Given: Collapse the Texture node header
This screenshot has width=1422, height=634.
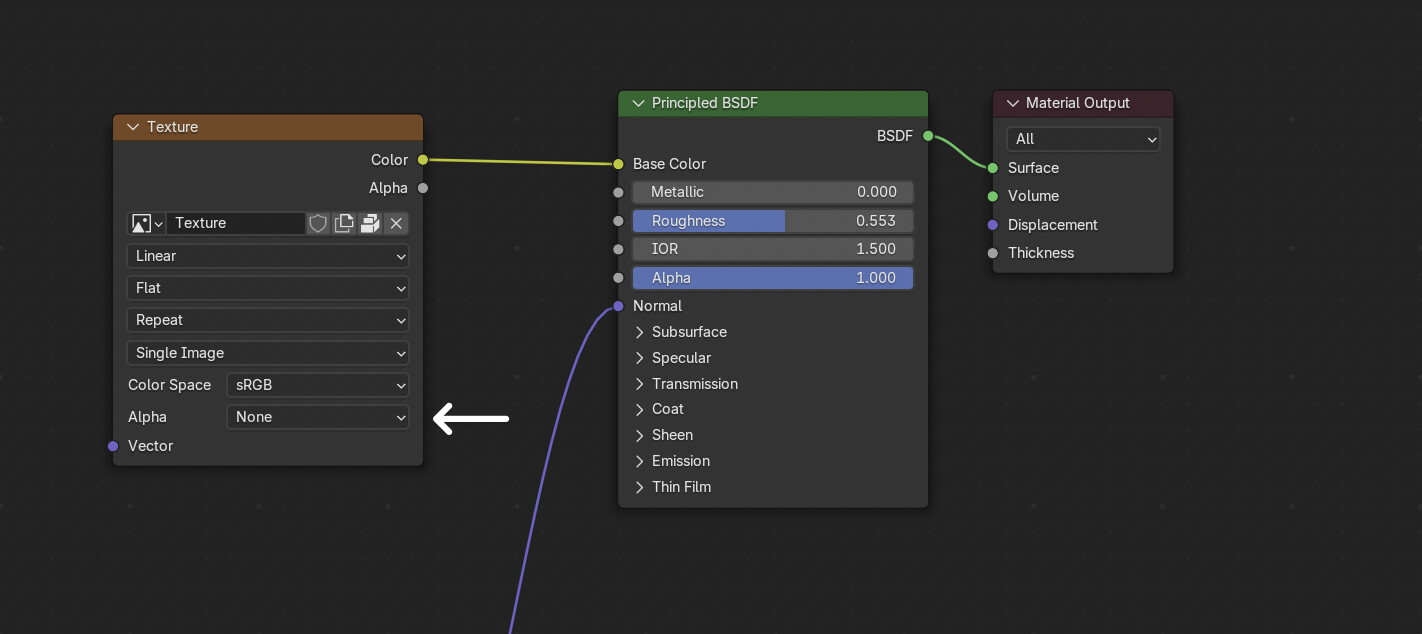Looking at the screenshot, I should pyautogui.click(x=133, y=127).
